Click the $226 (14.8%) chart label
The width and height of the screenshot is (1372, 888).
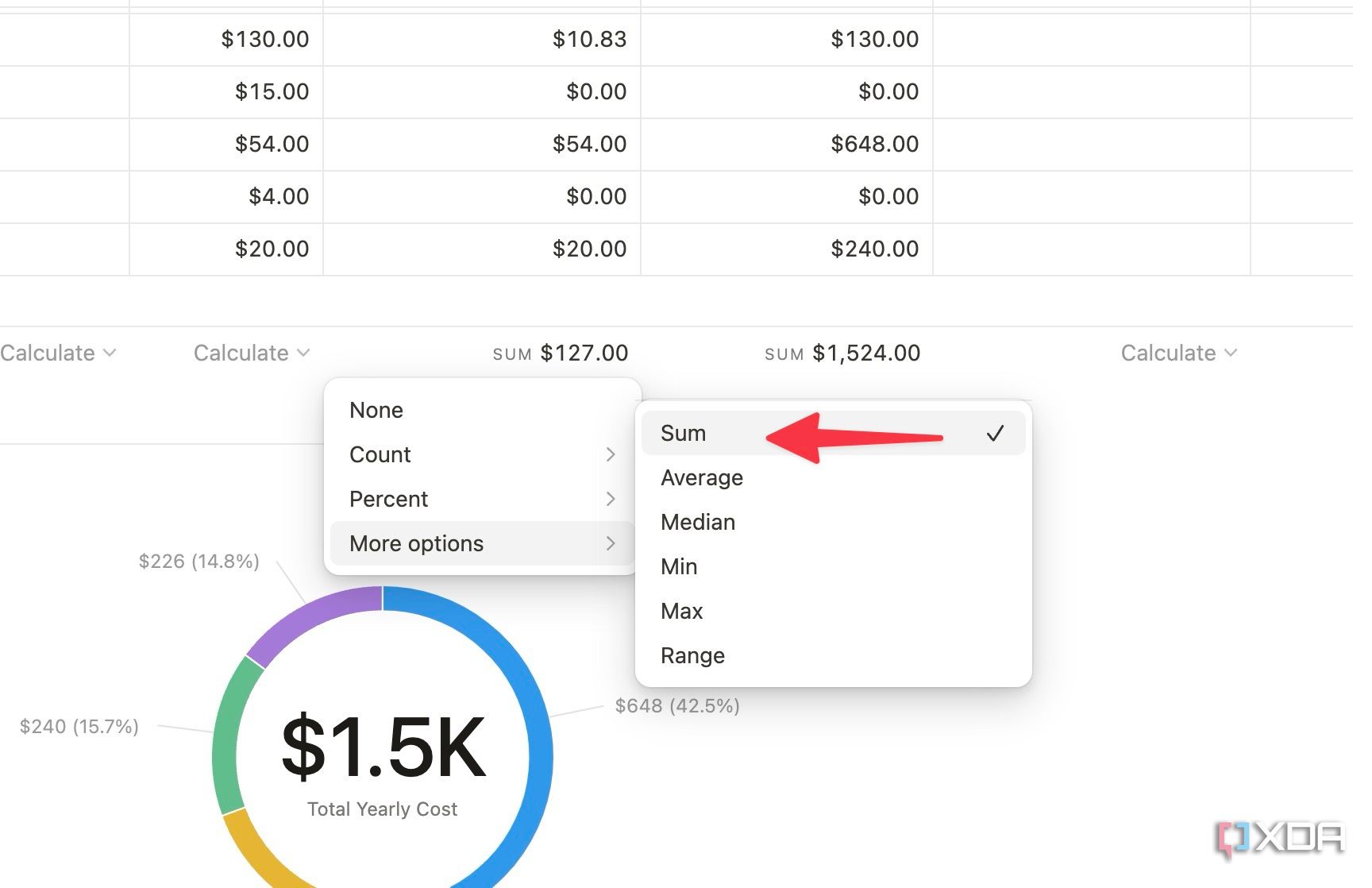pyautogui.click(x=198, y=562)
